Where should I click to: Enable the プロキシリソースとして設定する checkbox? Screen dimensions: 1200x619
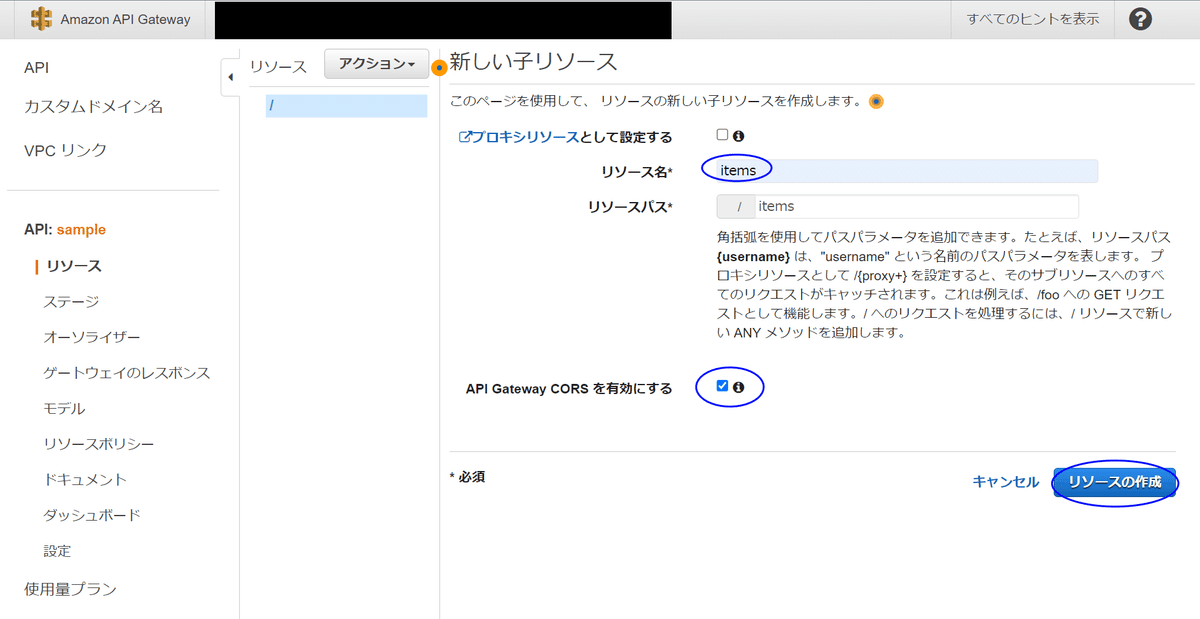click(722, 136)
